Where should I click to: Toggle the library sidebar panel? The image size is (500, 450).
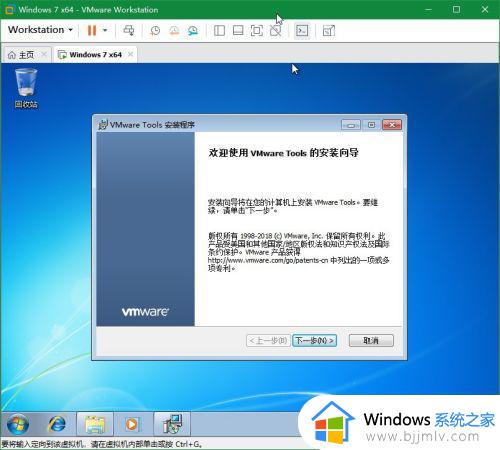(219, 31)
